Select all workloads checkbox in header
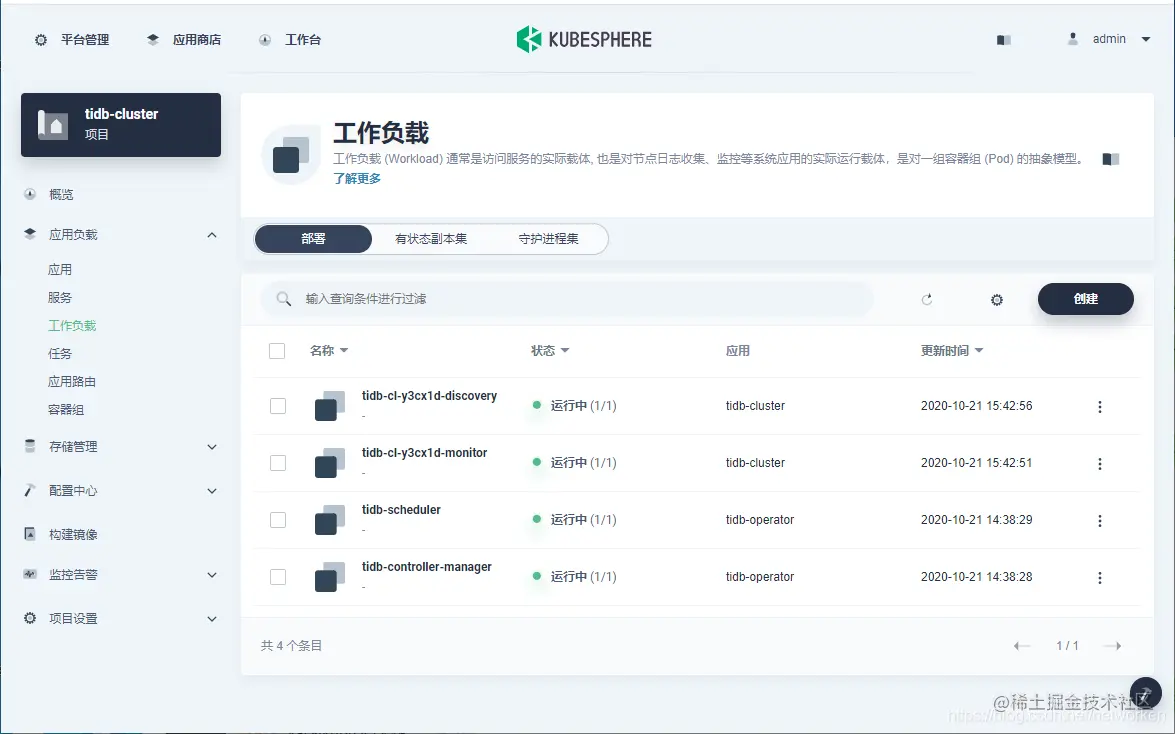1175x734 pixels. [x=277, y=350]
